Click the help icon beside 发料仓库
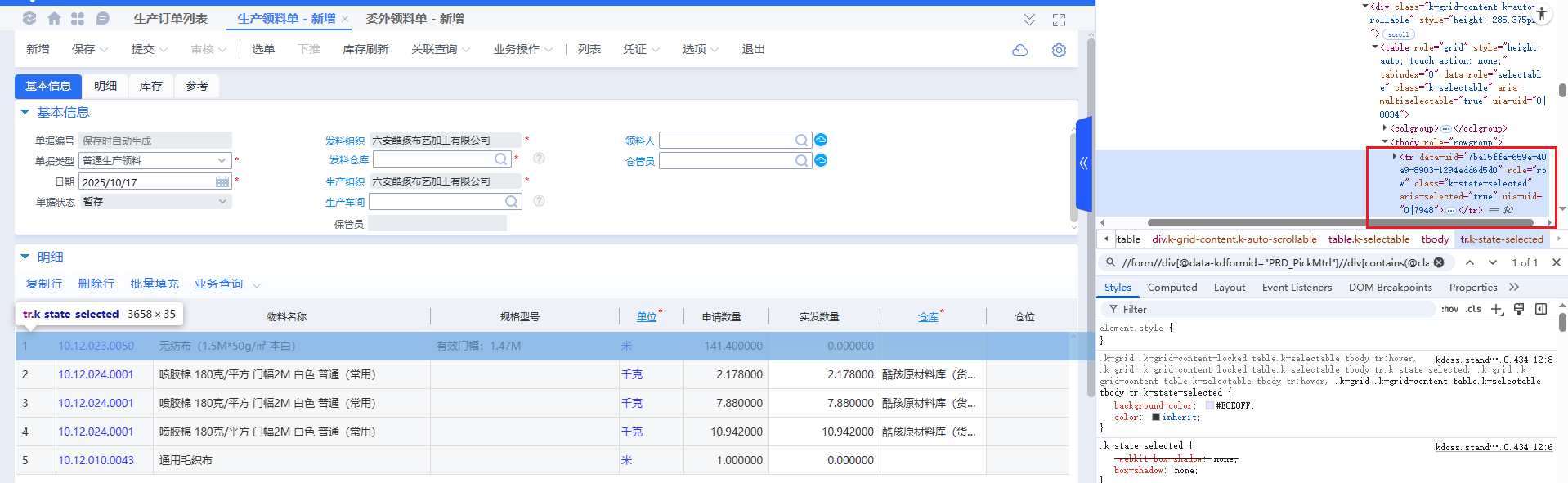Viewport: 1568px width, 483px height. click(539, 159)
